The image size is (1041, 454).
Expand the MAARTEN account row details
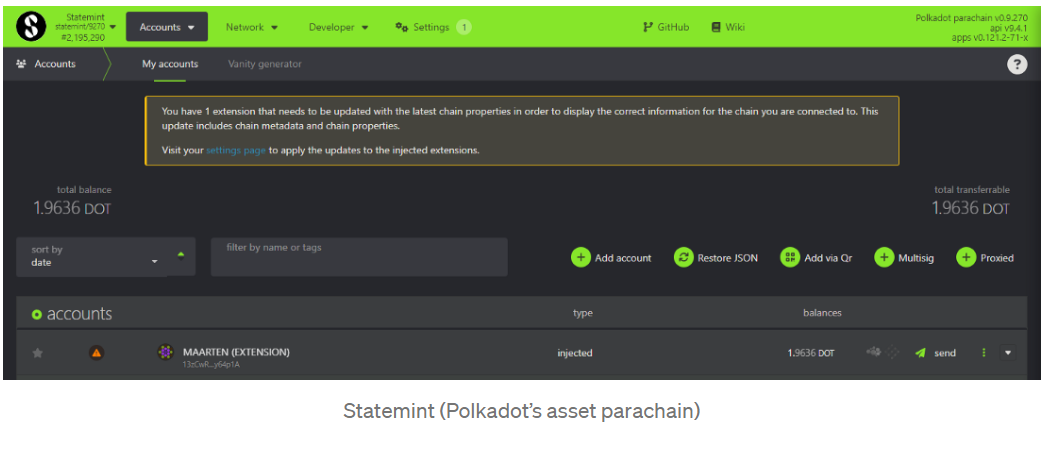(x=1007, y=353)
